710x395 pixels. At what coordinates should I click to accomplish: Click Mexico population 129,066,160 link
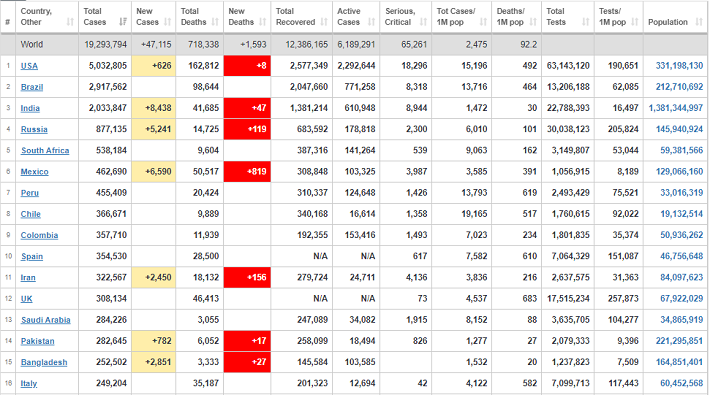[679, 172]
